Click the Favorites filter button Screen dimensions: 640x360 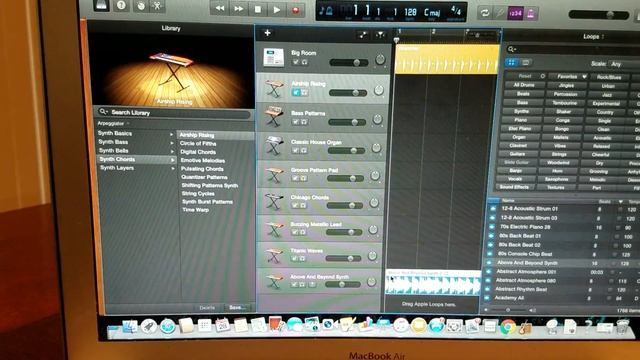(568, 76)
